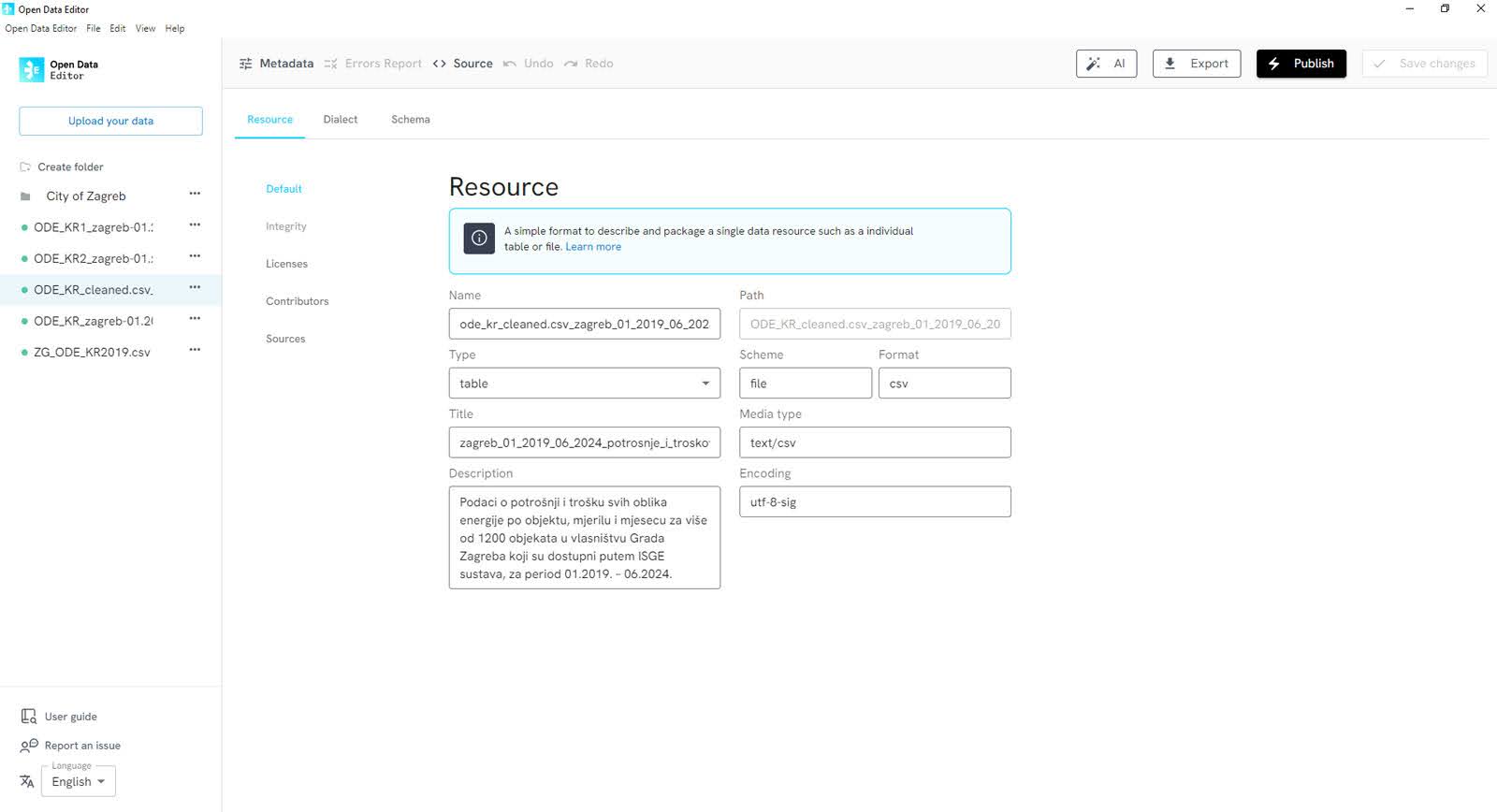Open the AI assistant button
This screenshot has height=812, width=1497.
(x=1106, y=64)
